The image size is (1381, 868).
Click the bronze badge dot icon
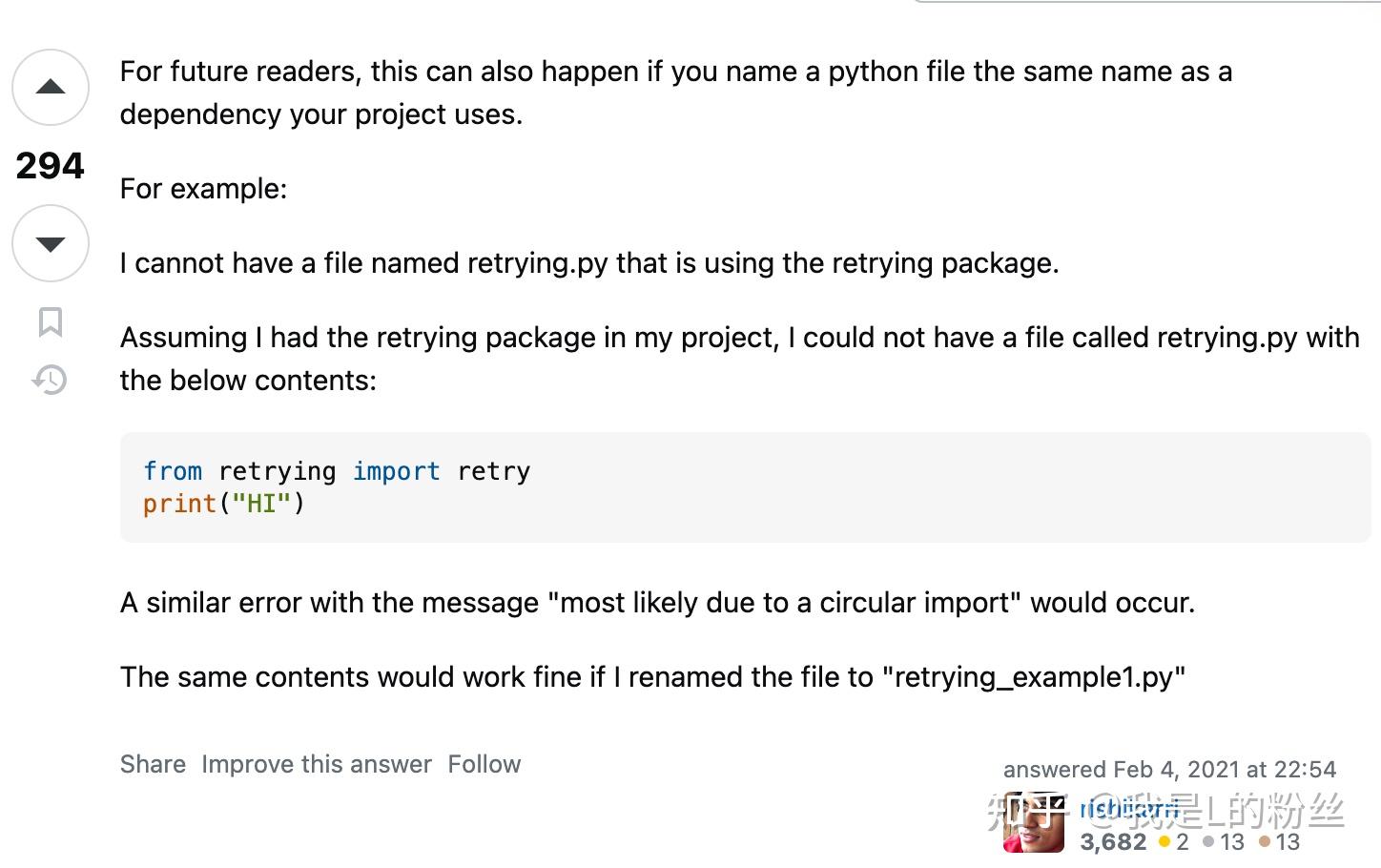[x=1264, y=842]
